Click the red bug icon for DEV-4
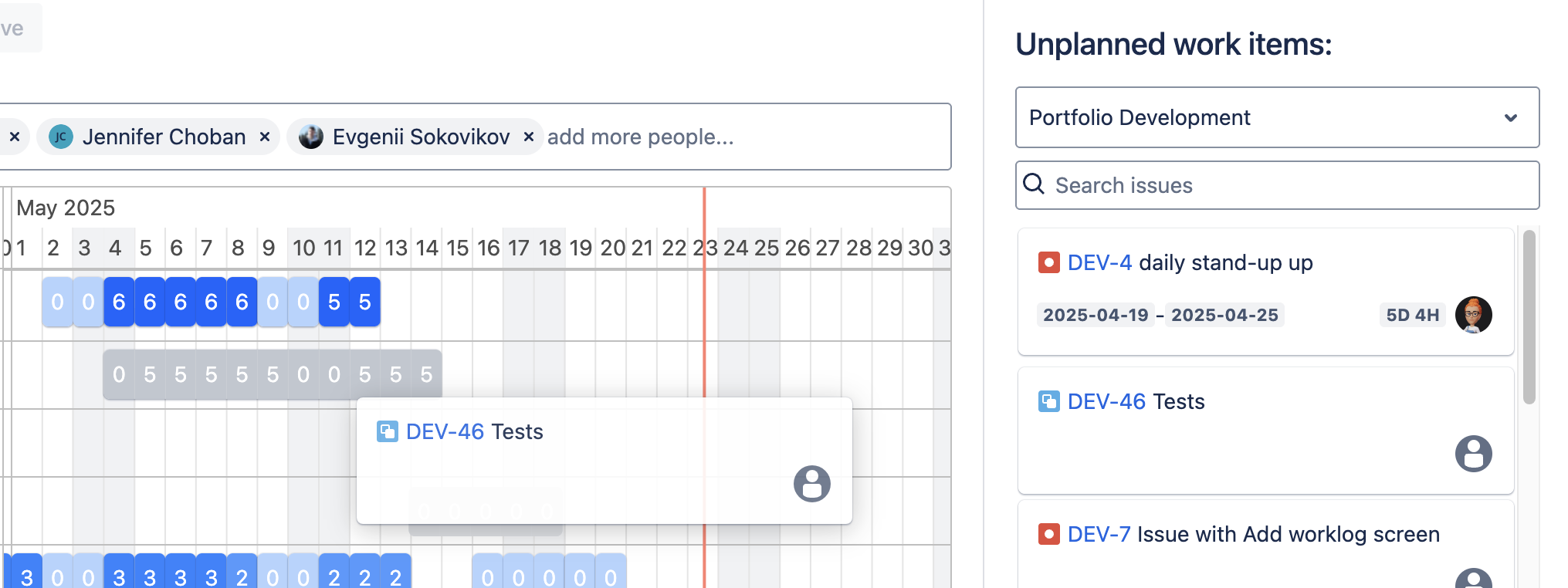 click(1048, 263)
